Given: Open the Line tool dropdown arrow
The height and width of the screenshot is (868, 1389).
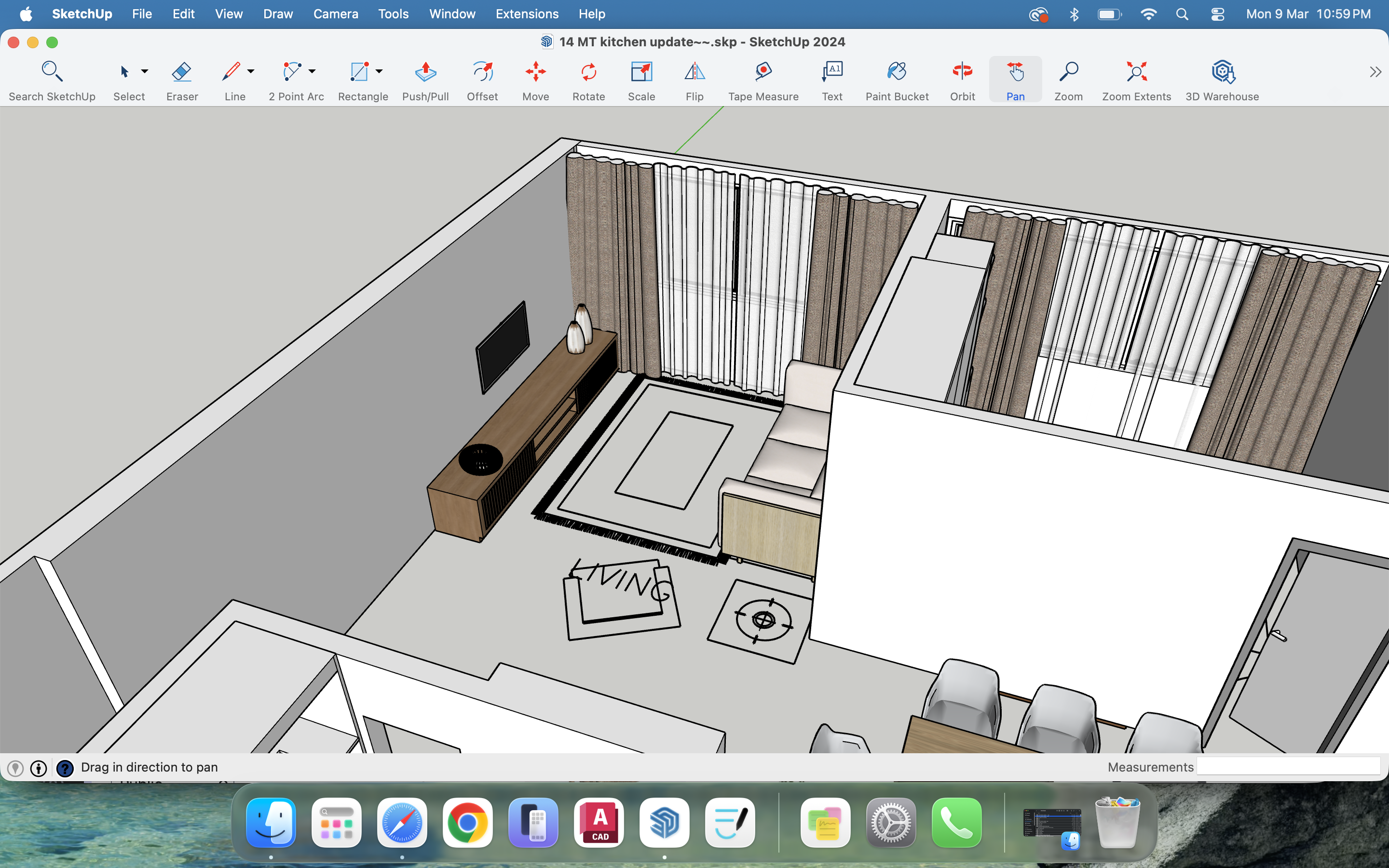Looking at the screenshot, I should (x=251, y=71).
